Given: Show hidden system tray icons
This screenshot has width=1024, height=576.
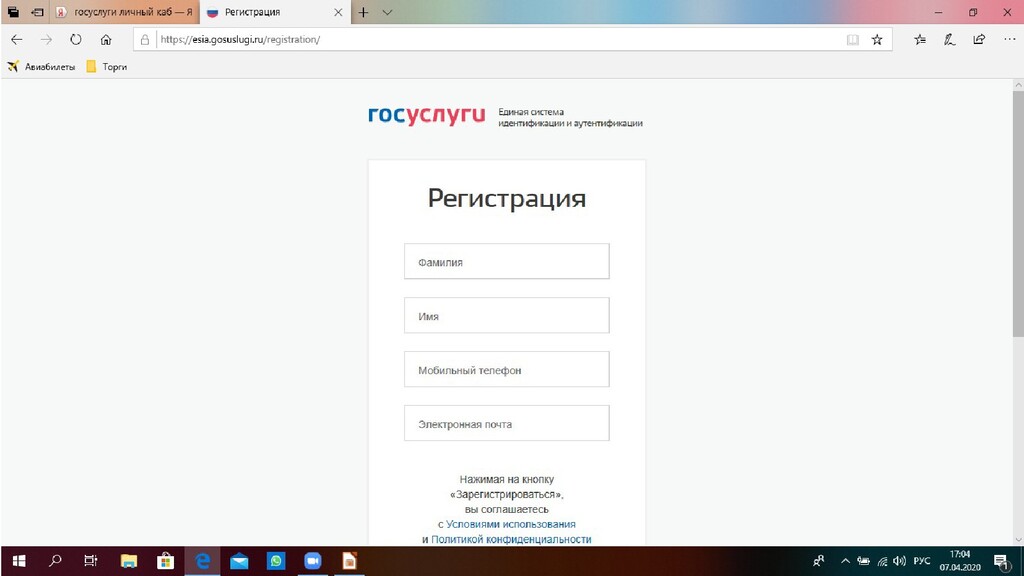Looking at the screenshot, I should (x=845, y=561).
